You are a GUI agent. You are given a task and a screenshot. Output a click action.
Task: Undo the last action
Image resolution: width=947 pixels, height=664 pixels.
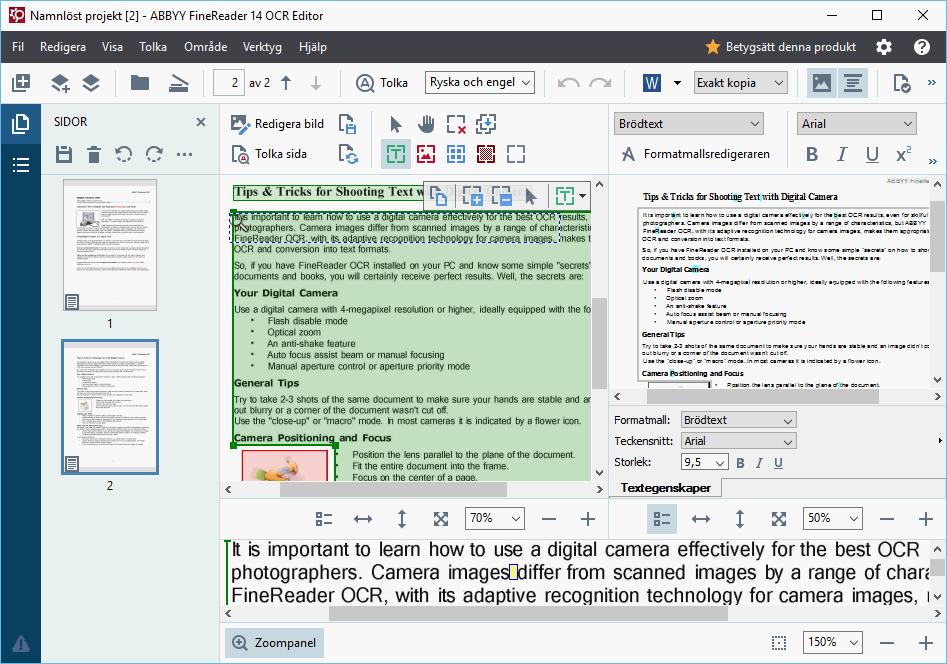568,83
